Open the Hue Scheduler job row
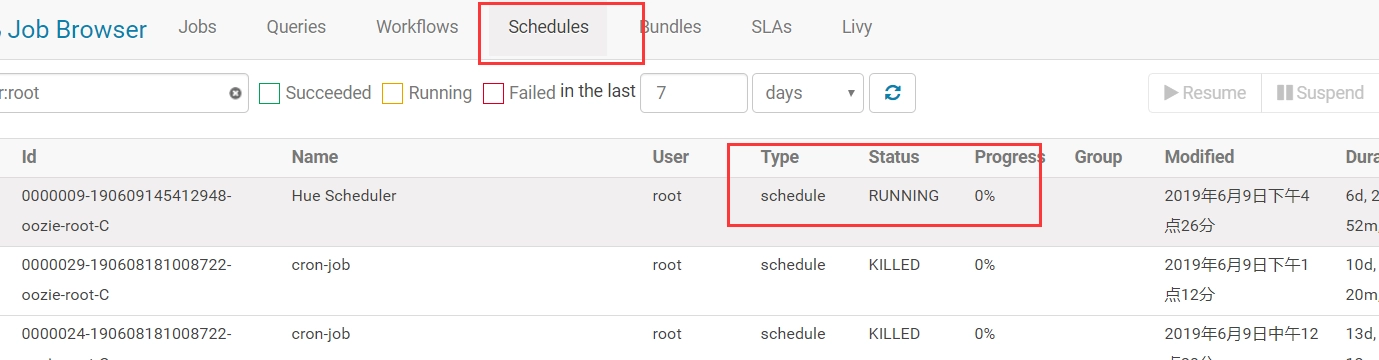The width and height of the screenshot is (1379, 360). [x=689, y=212]
